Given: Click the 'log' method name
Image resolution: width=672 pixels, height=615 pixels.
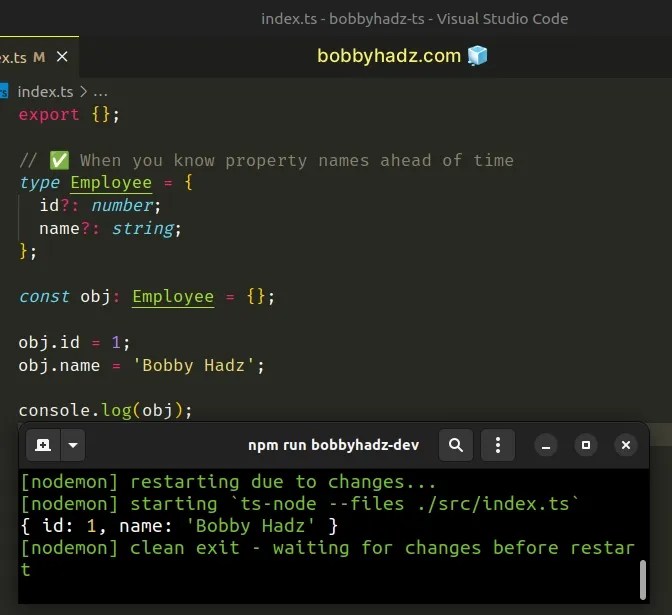Looking at the screenshot, I should pos(116,411).
